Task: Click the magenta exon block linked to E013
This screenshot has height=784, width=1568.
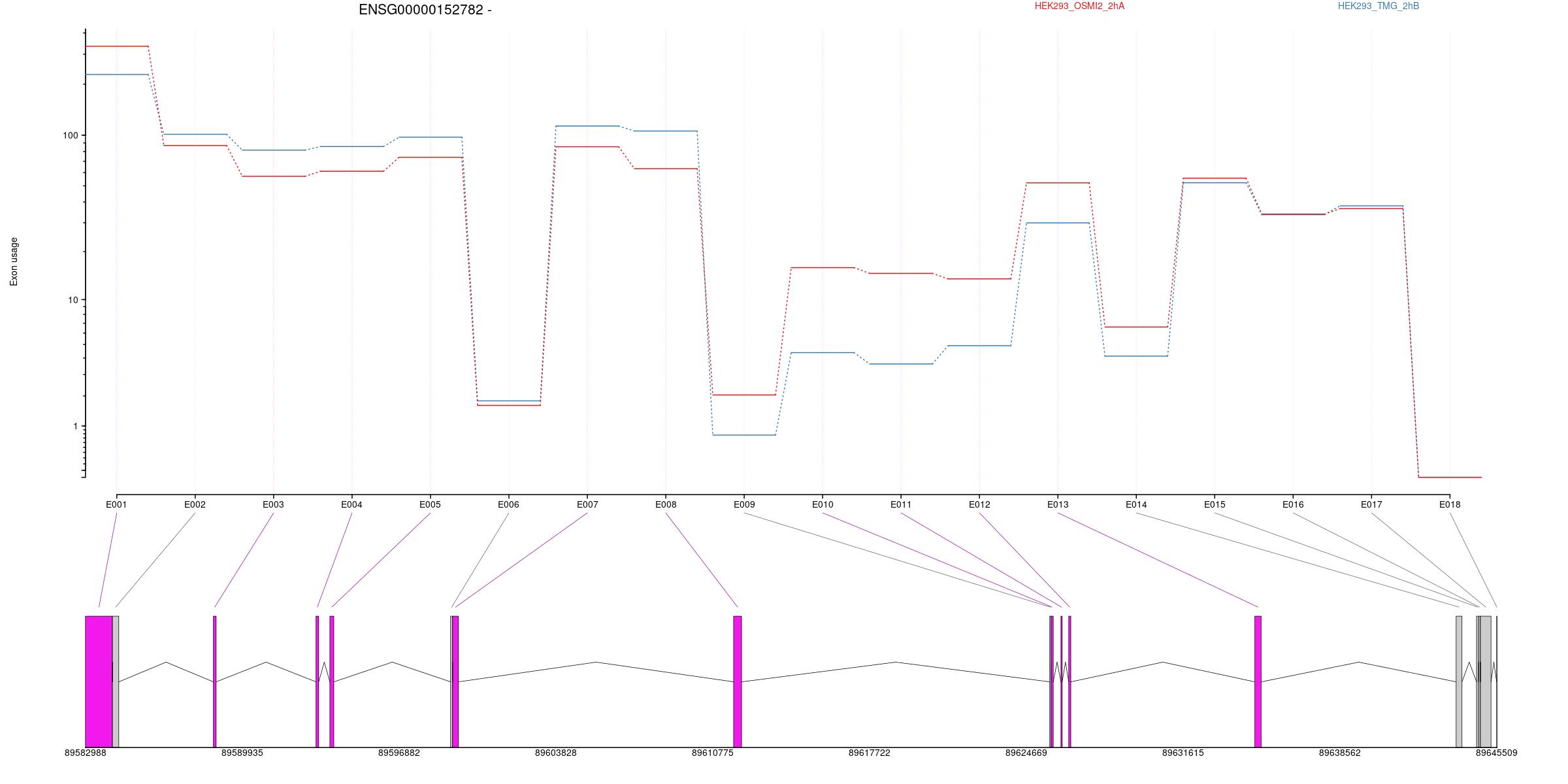Action: point(1258,681)
